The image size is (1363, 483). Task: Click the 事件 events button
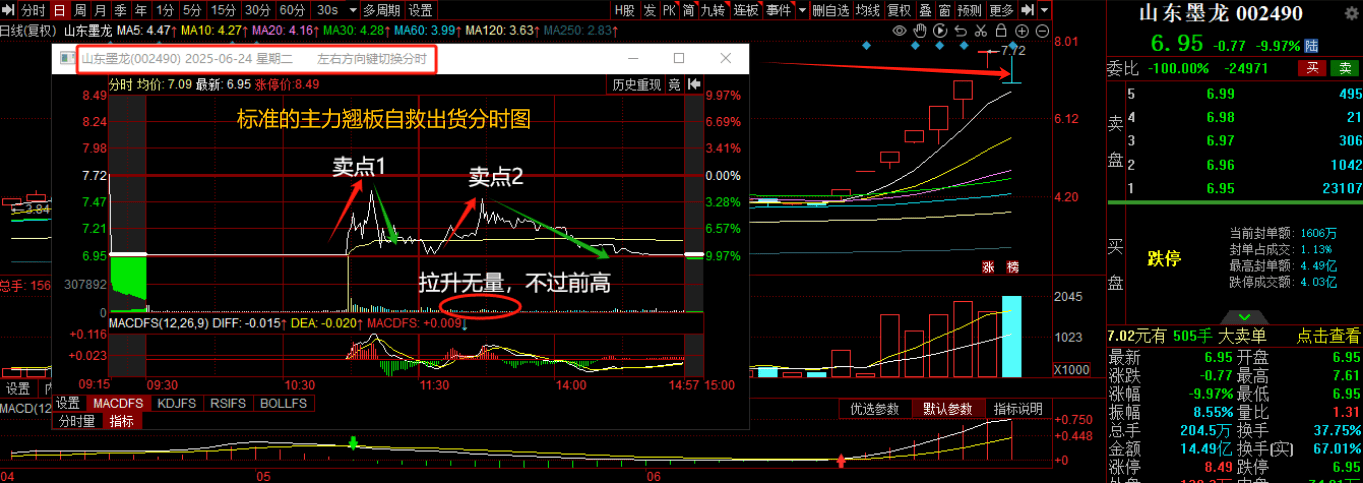click(x=778, y=10)
